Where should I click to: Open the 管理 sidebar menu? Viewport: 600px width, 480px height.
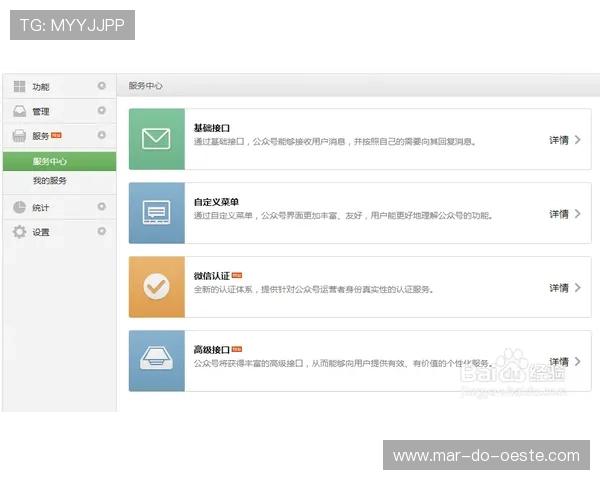click(59, 111)
